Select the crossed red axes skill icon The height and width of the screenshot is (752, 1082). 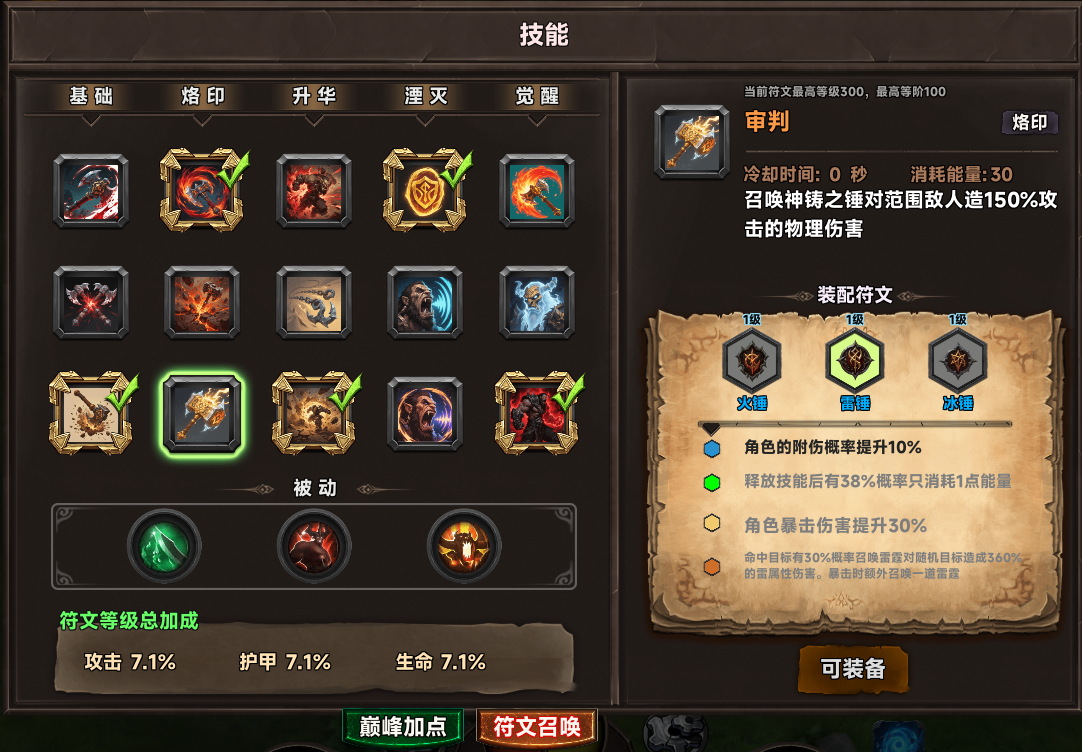[x=91, y=302]
